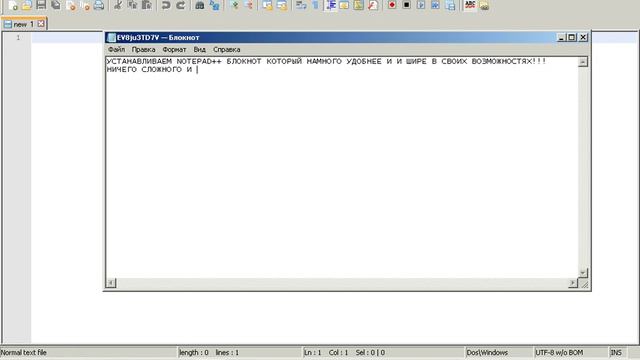Close the current document via the toolbar Close icon
Viewport: 640px width, 360px height.
(71, 5)
